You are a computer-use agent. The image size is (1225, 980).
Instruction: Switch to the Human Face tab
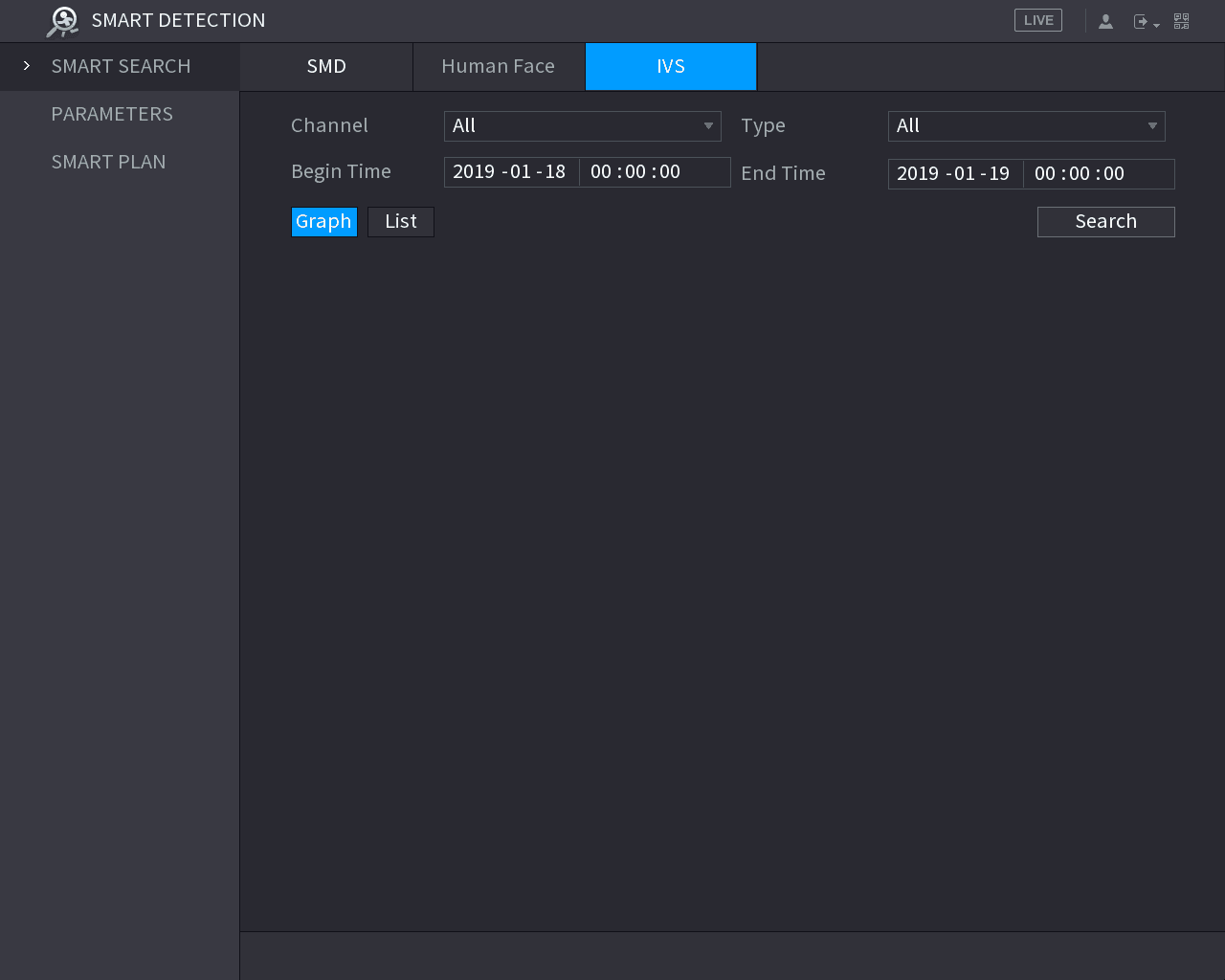[x=499, y=66]
